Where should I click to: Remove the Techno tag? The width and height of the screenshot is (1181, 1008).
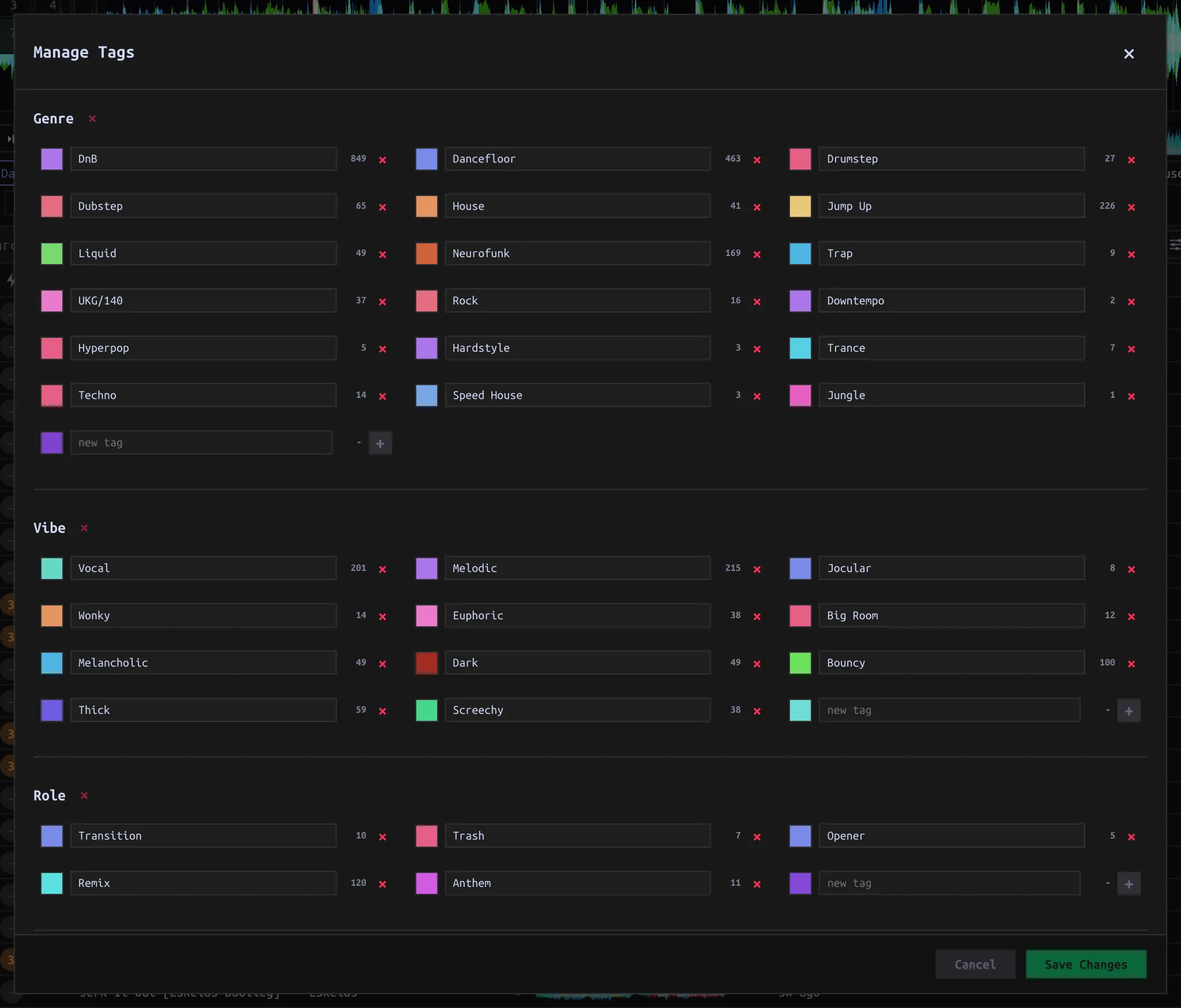[x=382, y=396]
